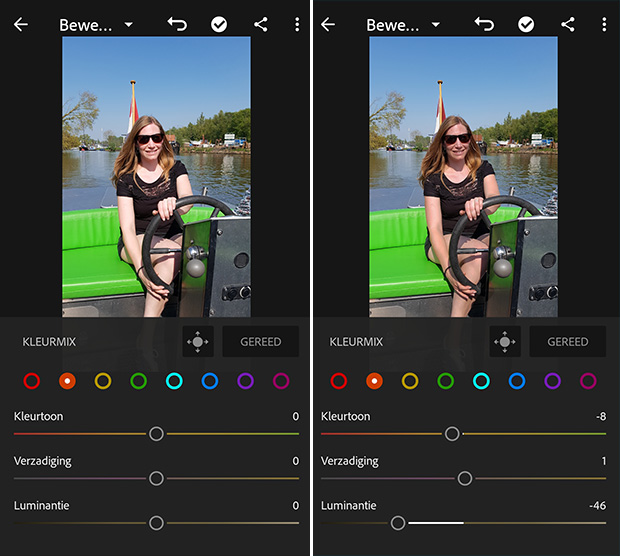The image size is (620, 556).
Task: Select purple color channel in left screen
Action: 245,381
